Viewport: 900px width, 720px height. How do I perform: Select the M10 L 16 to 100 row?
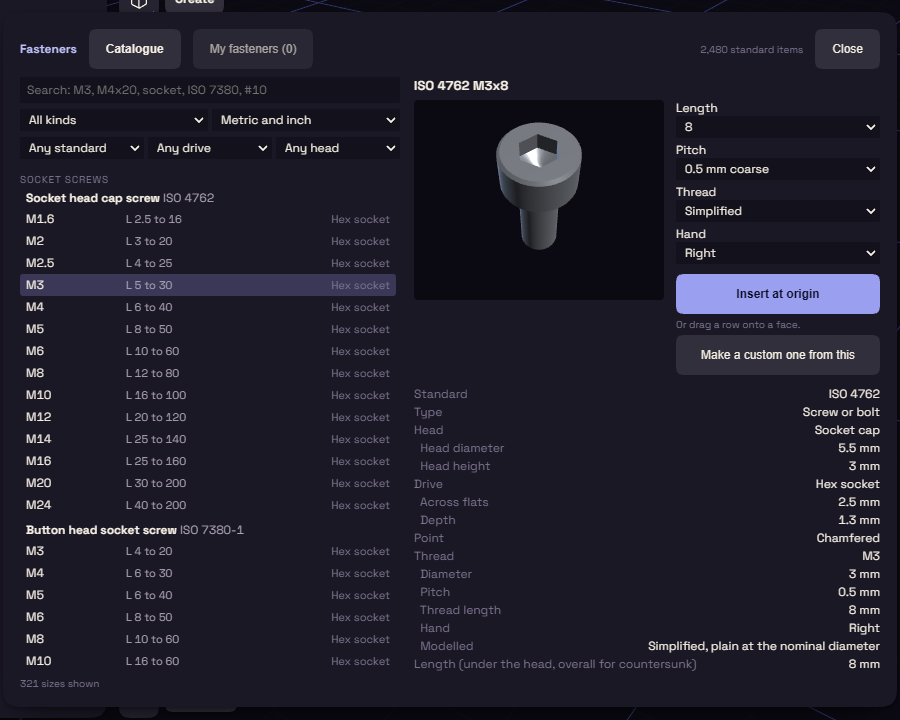click(208, 395)
